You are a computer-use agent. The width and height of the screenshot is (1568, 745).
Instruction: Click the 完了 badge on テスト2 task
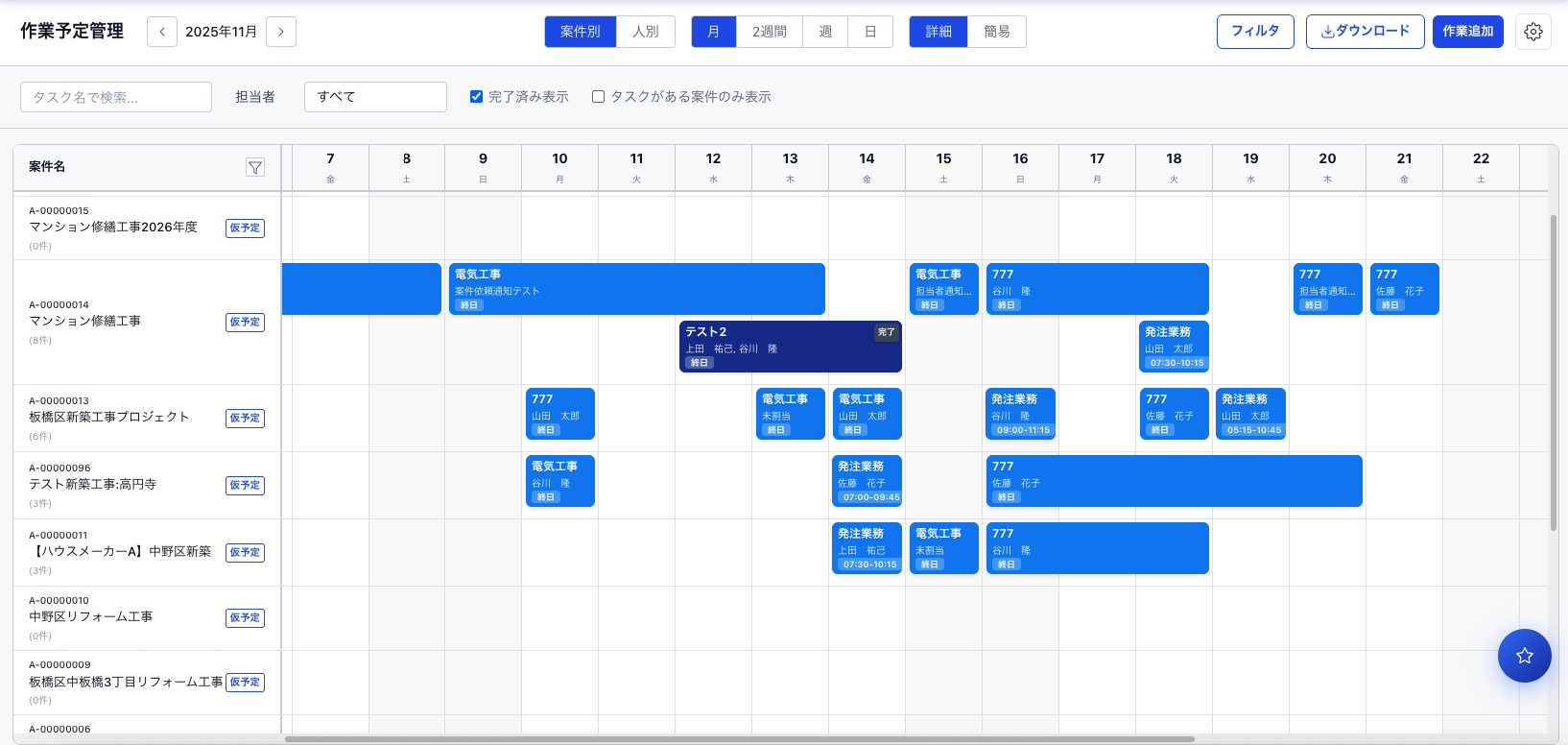(886, 332)
